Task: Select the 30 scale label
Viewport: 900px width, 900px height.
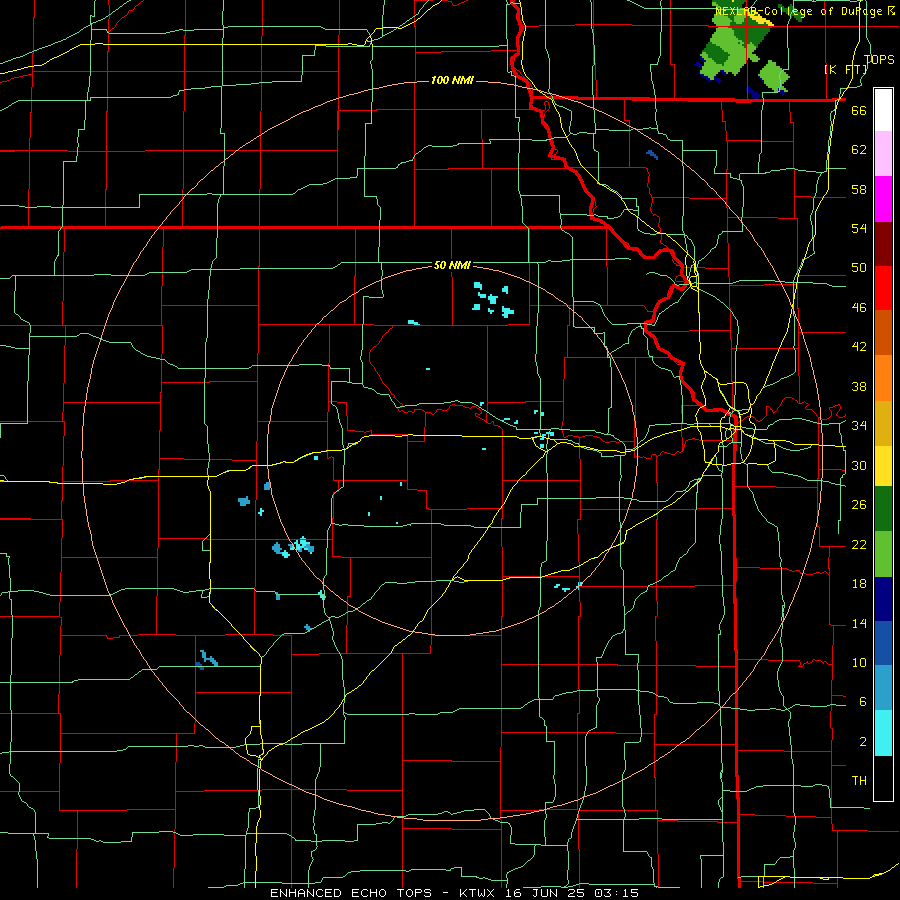Action: point(859,465)
